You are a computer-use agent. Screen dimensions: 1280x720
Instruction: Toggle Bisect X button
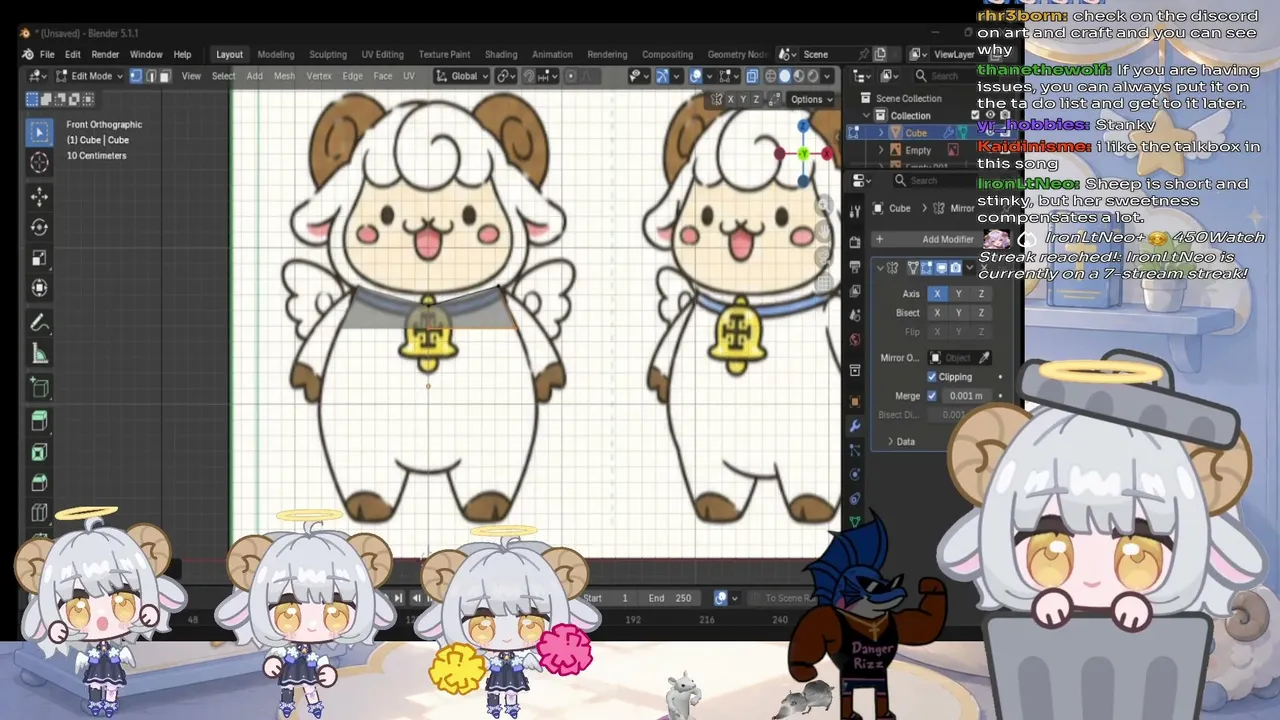click(x=937, y=313)
